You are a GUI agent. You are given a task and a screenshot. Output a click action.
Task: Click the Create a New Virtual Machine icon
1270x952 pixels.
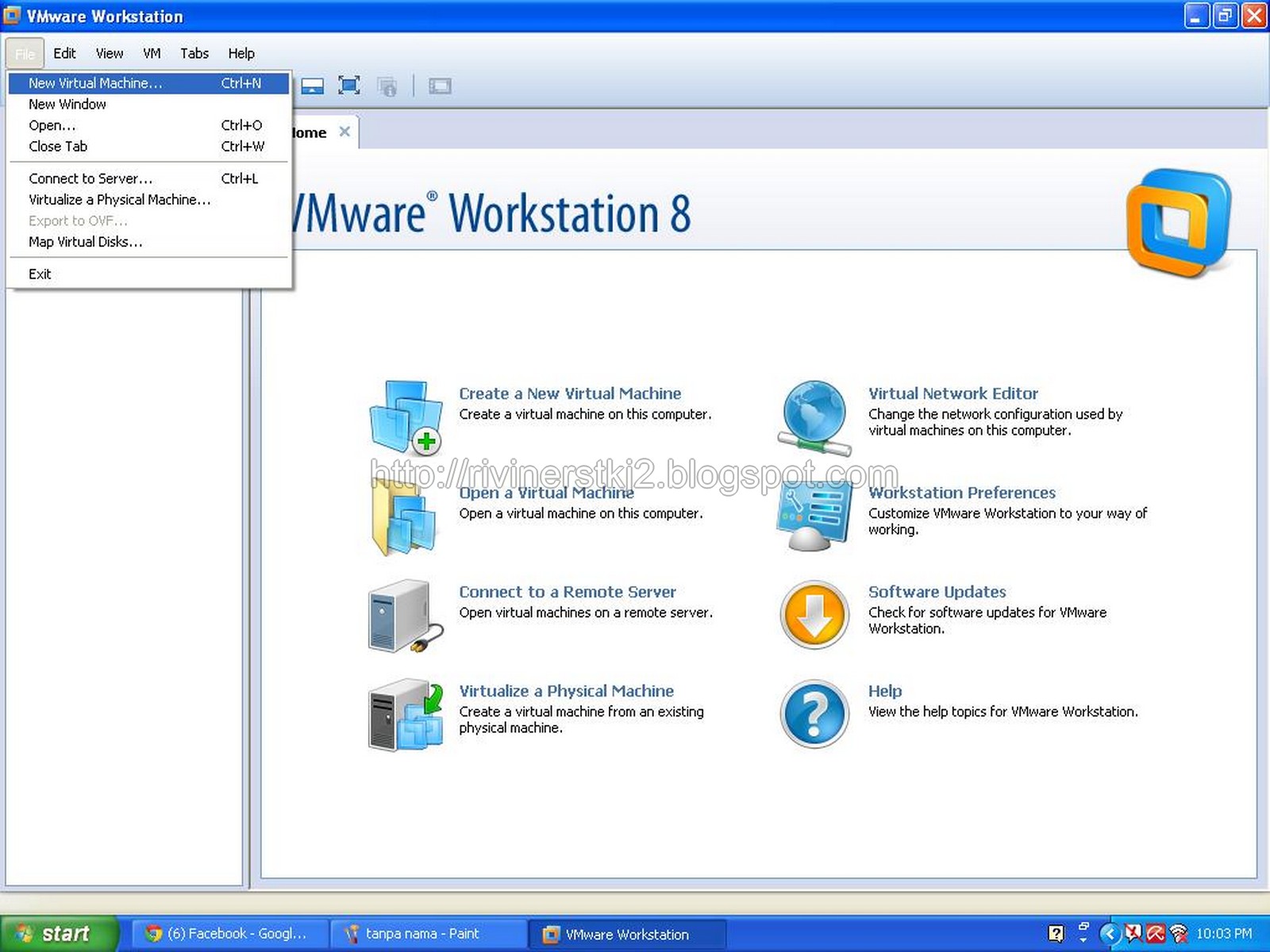406,417
